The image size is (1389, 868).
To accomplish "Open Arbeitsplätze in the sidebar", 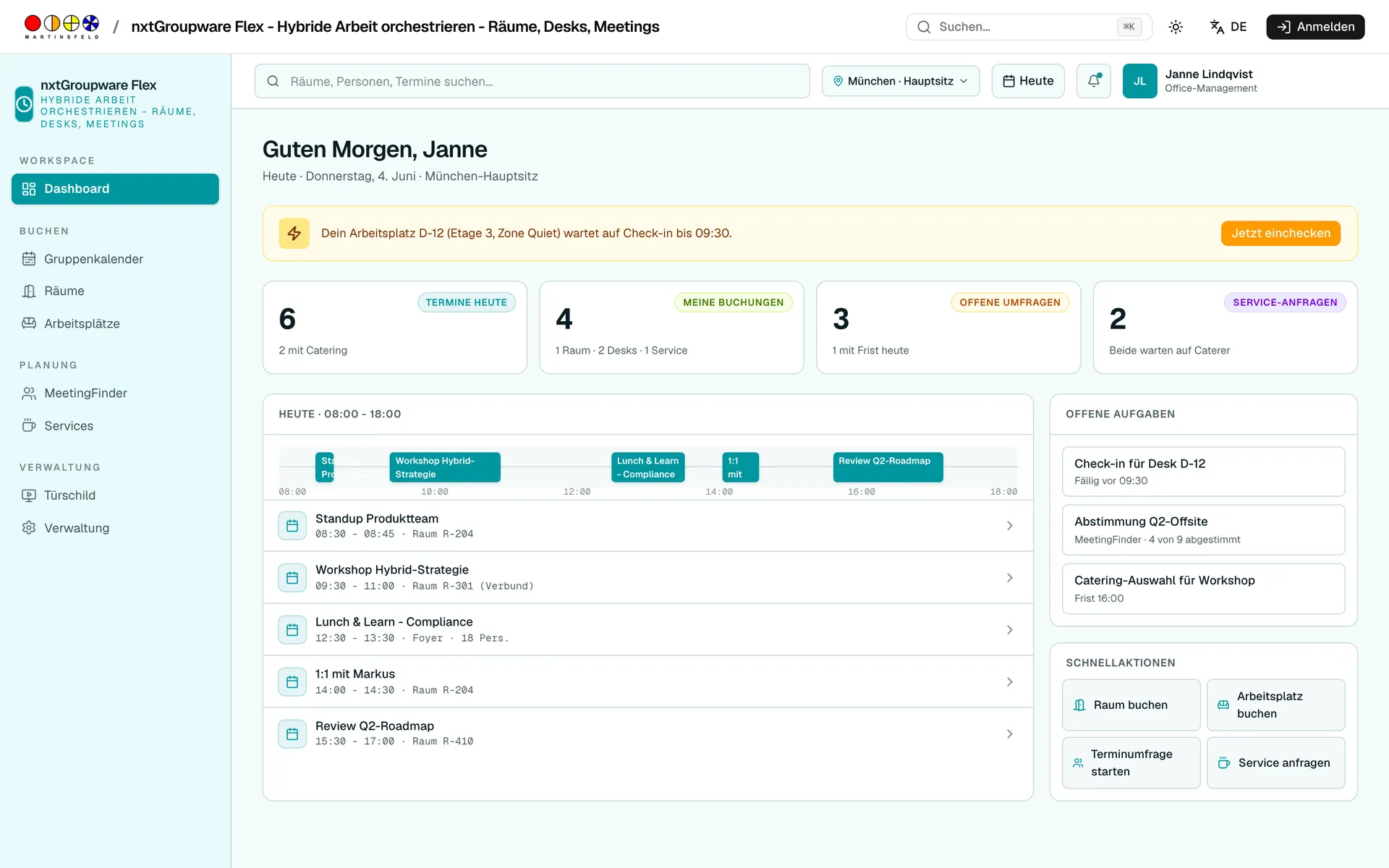I will pos(115,323).
